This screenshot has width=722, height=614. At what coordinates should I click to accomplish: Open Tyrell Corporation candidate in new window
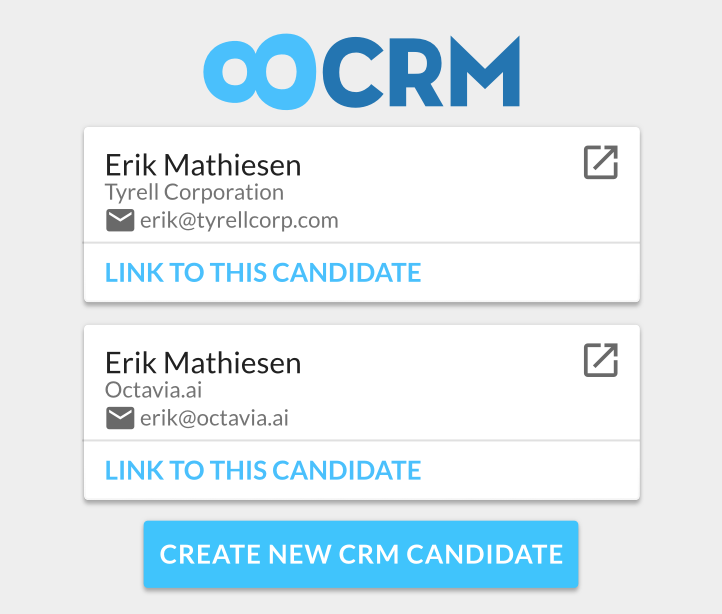click(x=601, y=162)
